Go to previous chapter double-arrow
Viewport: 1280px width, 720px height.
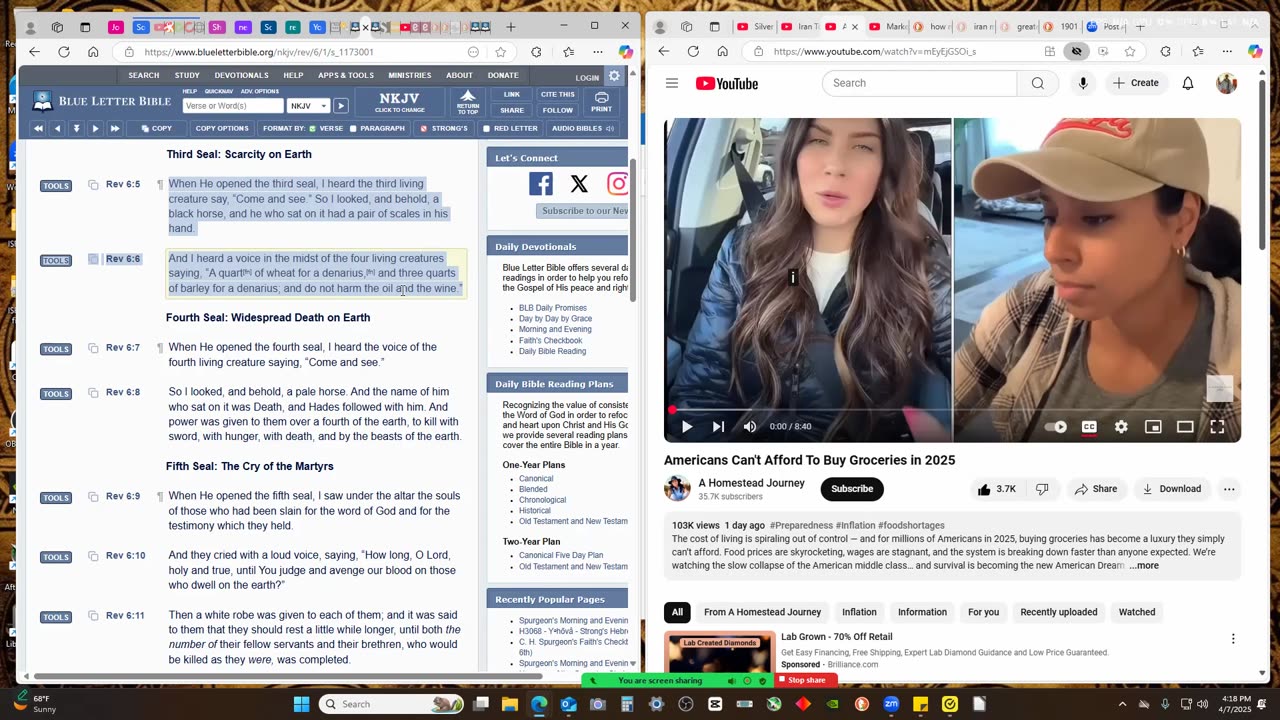click(x=38, y=128)
